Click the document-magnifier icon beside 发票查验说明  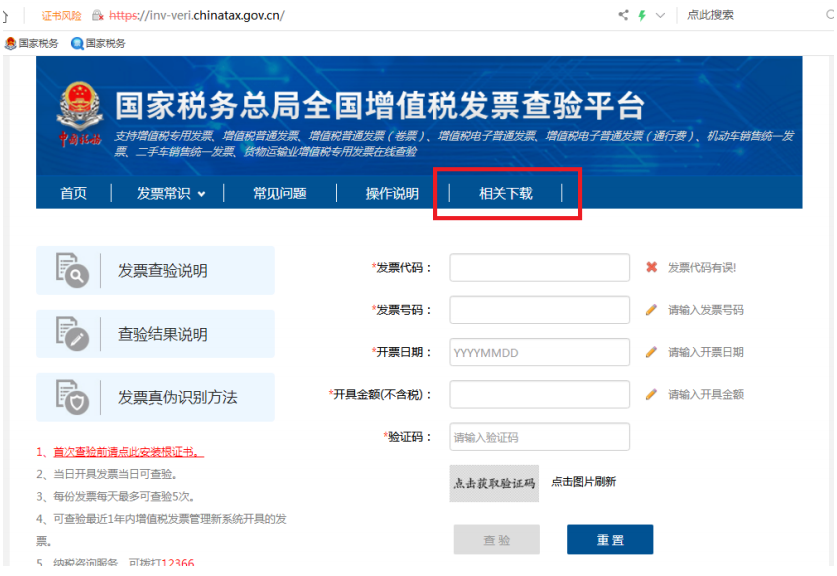(x=73, y=271)
